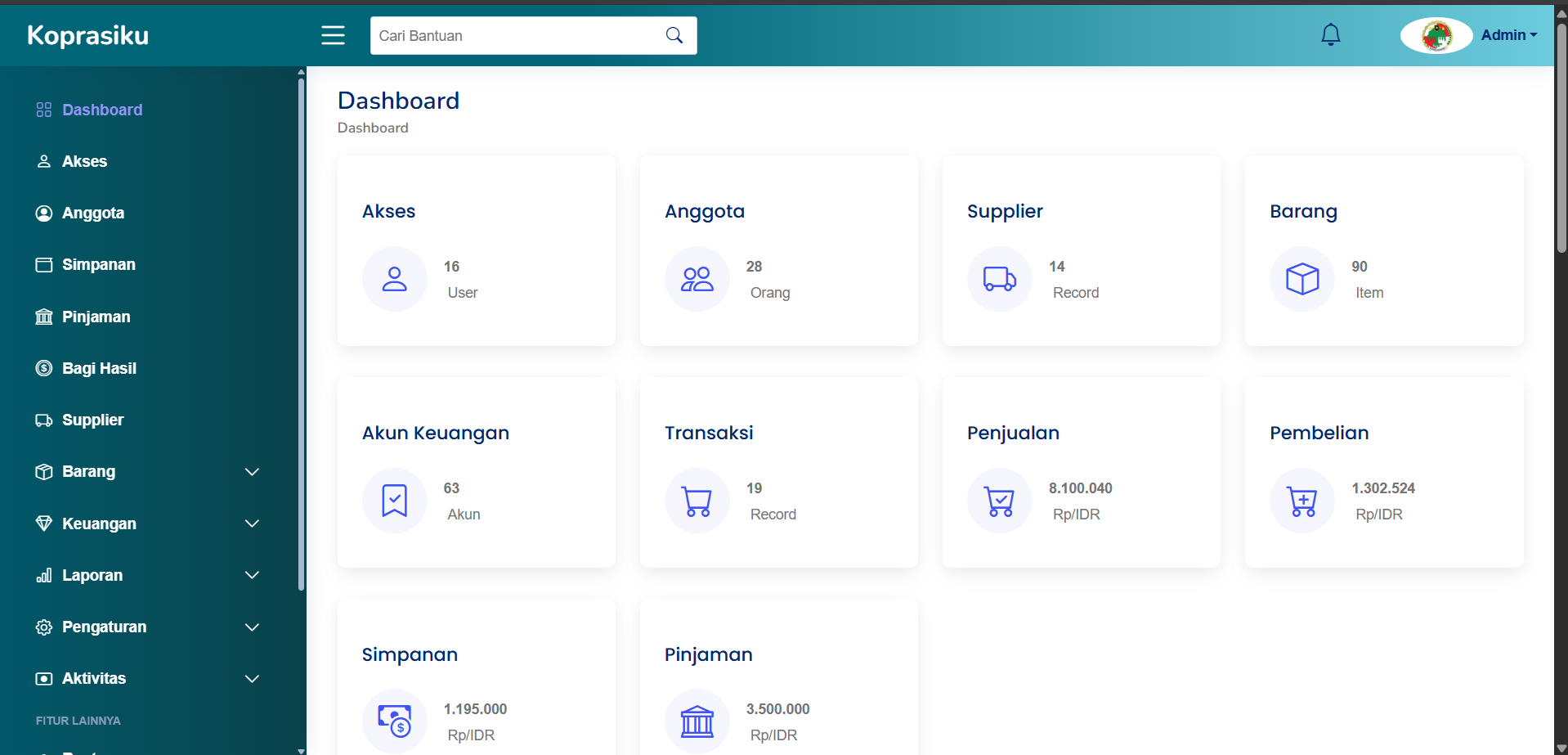Expand the Barang sidebar submenu
Viewport: 1568px width, 755px height.
click(252, 472)
